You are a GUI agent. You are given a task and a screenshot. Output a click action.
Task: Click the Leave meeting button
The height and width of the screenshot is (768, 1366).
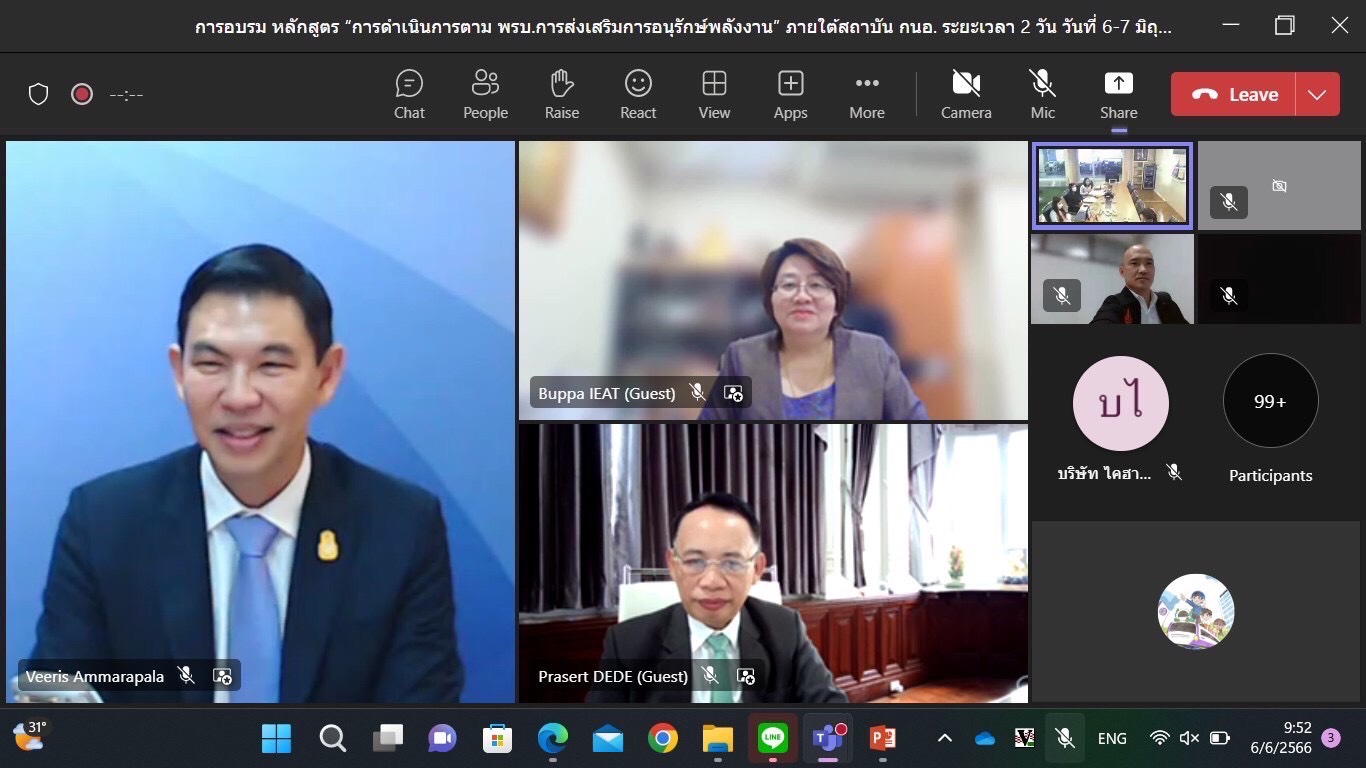[x=1234, y=95]
